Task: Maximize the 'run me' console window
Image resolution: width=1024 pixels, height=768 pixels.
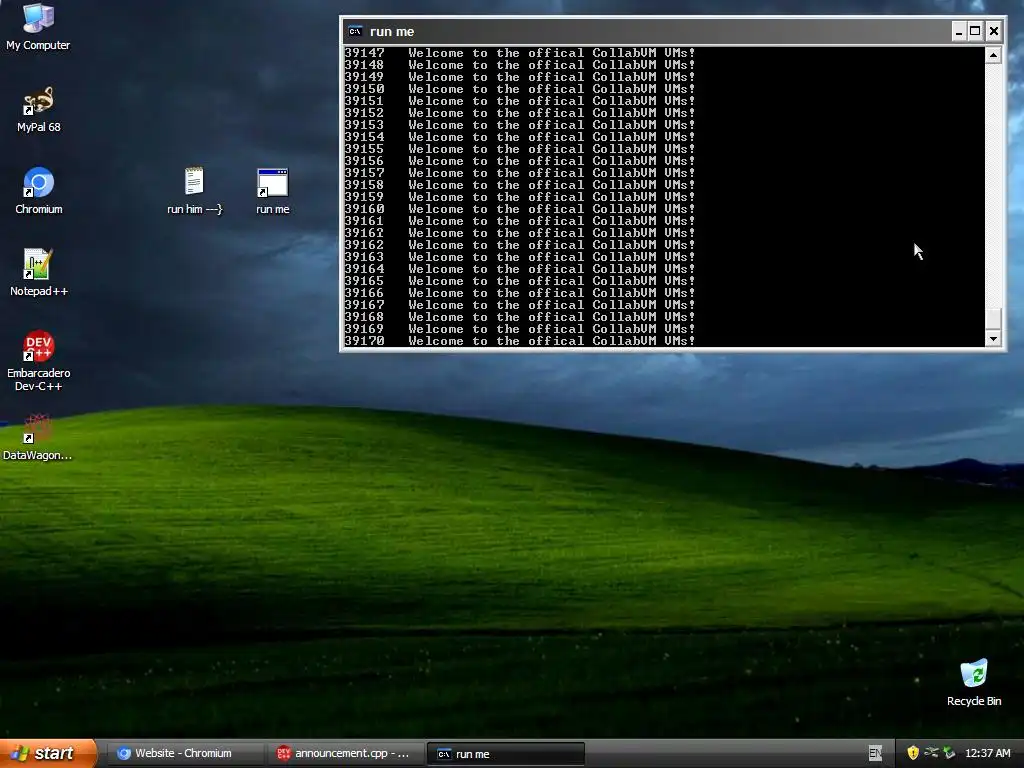Action: tap(975, 31)
